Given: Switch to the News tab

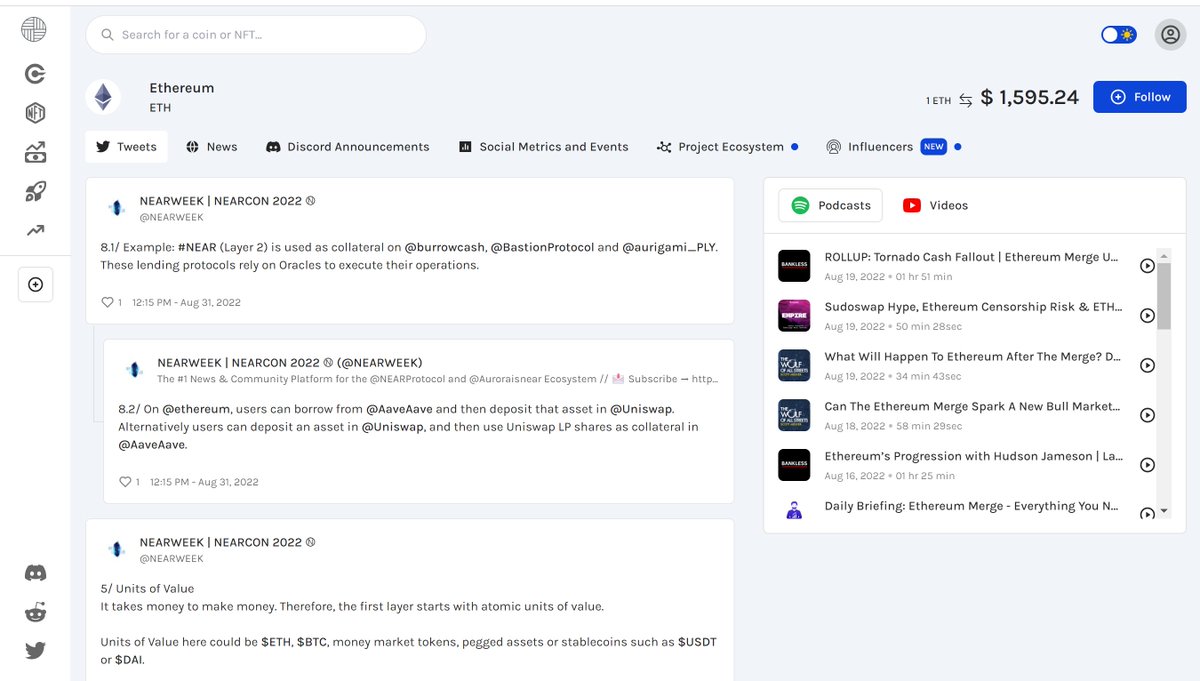Looking at the screenshot, I should [212, 147].
